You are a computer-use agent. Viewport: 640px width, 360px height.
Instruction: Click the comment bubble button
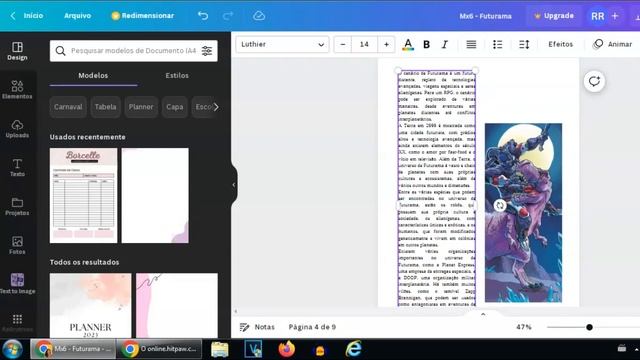click(594, 81)
